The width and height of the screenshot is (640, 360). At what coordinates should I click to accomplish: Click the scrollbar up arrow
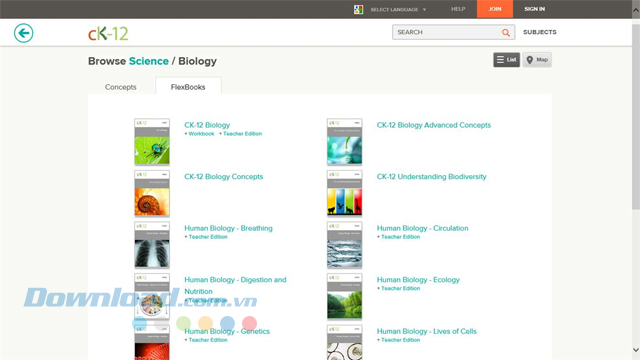(636, 10)
